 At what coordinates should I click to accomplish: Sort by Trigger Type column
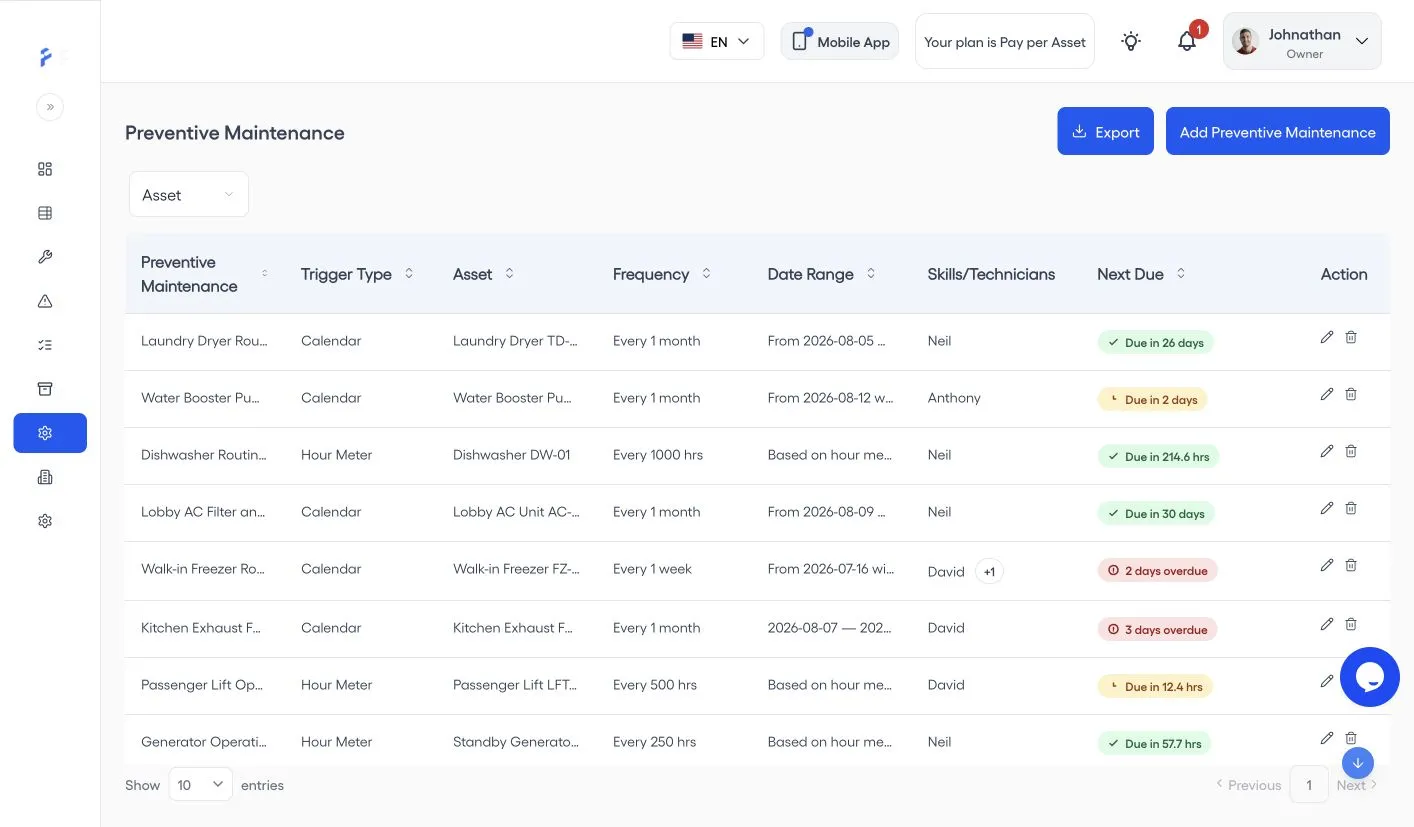[409, 273]
